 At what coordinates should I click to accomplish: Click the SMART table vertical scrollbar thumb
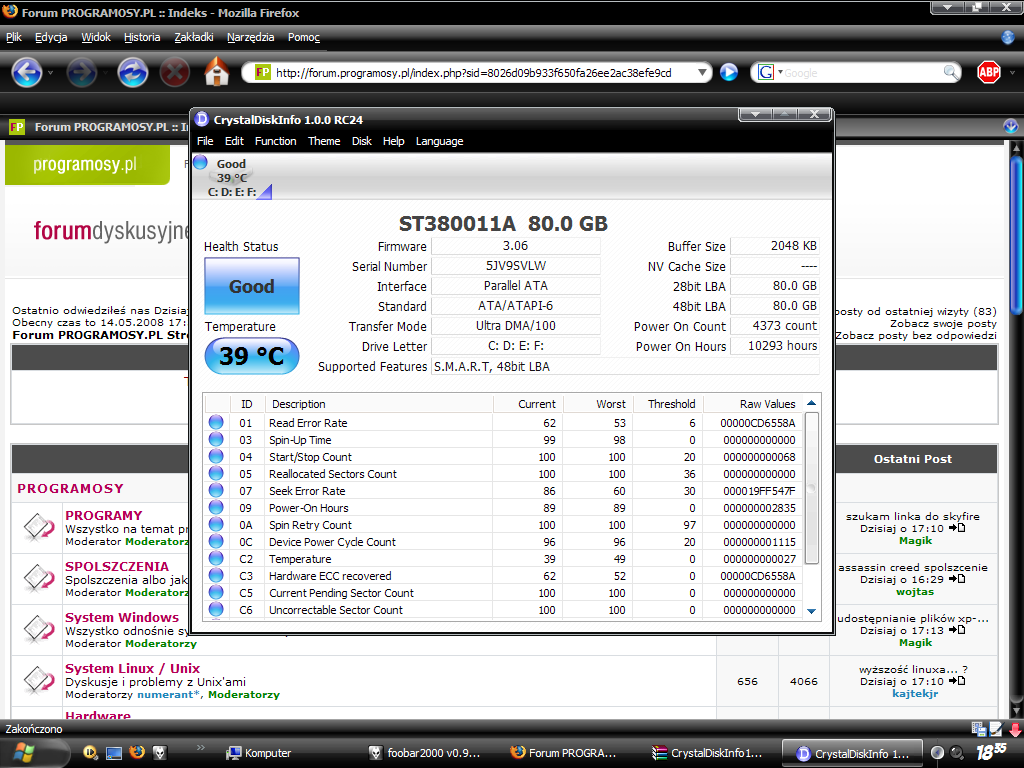coord(812,488)
